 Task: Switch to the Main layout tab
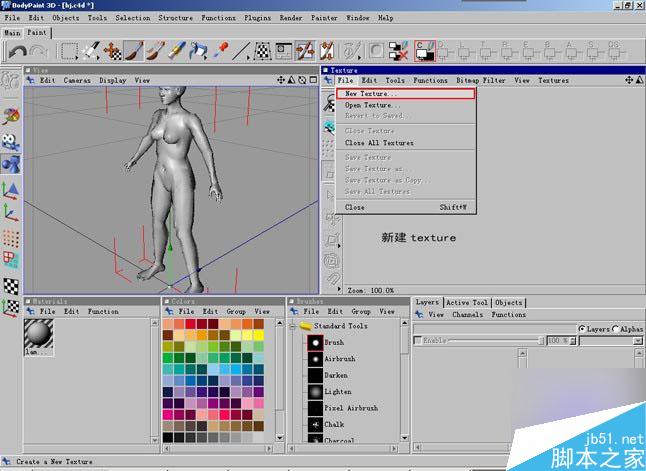tap(12, 33)
